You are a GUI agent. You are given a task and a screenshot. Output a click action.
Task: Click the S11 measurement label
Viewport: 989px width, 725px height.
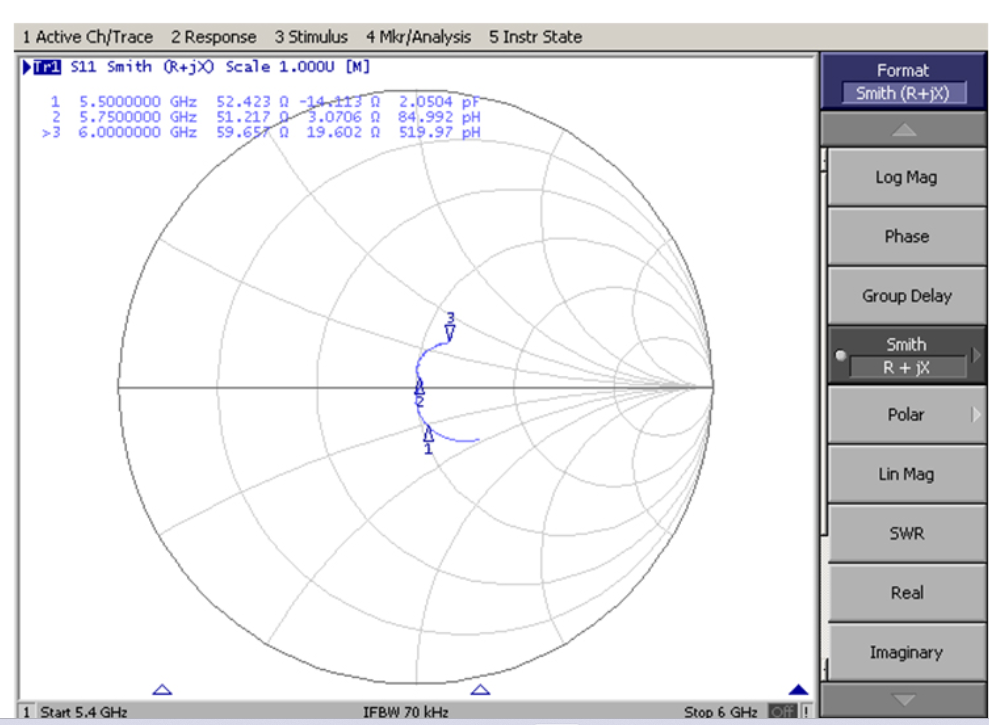click(83, 67)
